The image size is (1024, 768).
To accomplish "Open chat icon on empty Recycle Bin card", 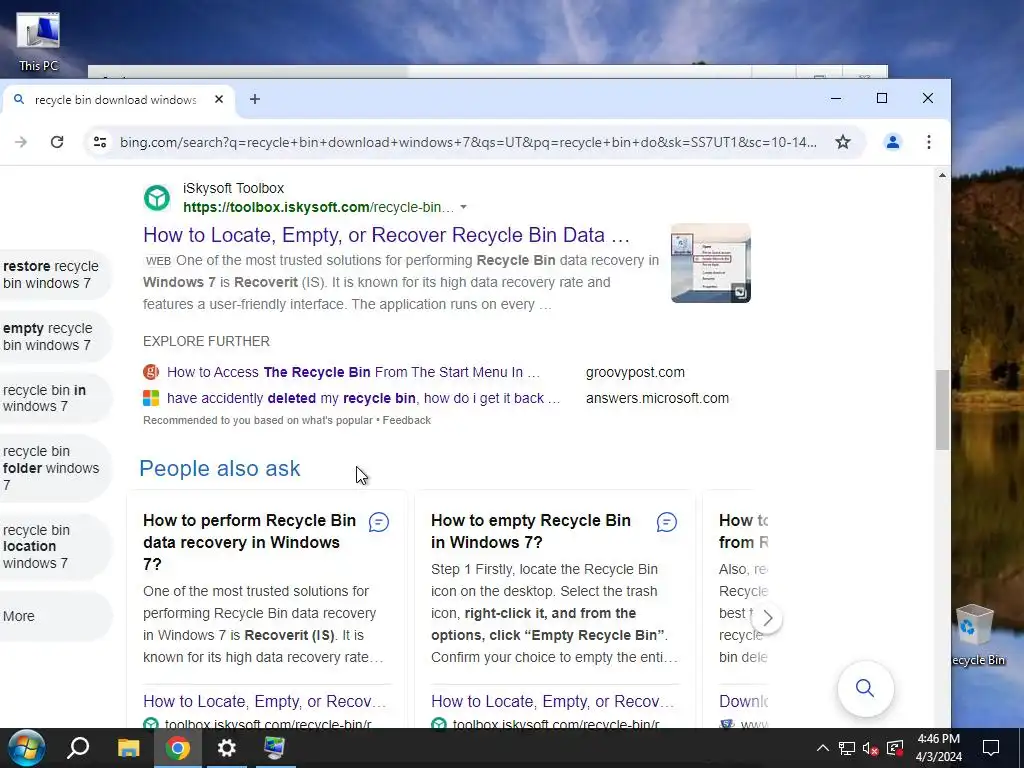I will click(x=667, y=522).
